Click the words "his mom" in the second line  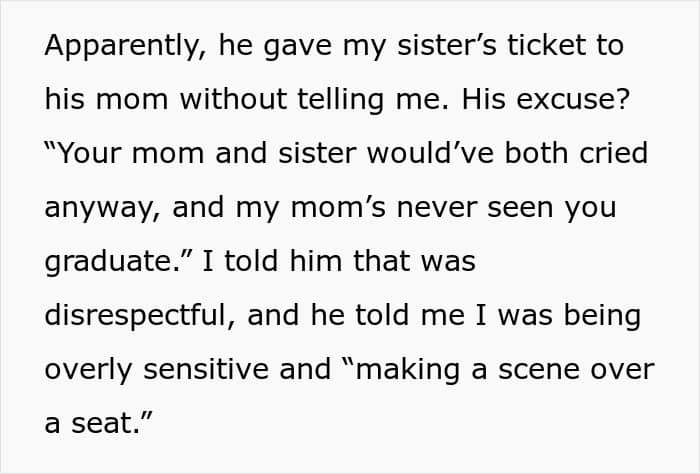106,99
